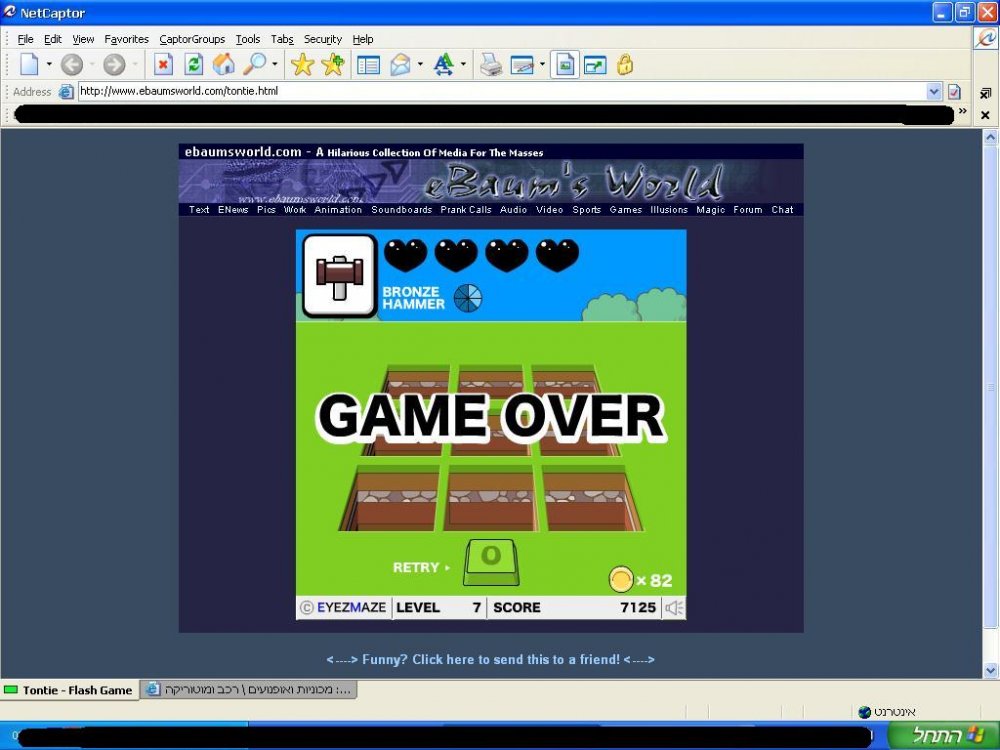Mute the game sound speaker
Image resolution: width=1000 pixels, height=750 pixels.
[674, 608]
